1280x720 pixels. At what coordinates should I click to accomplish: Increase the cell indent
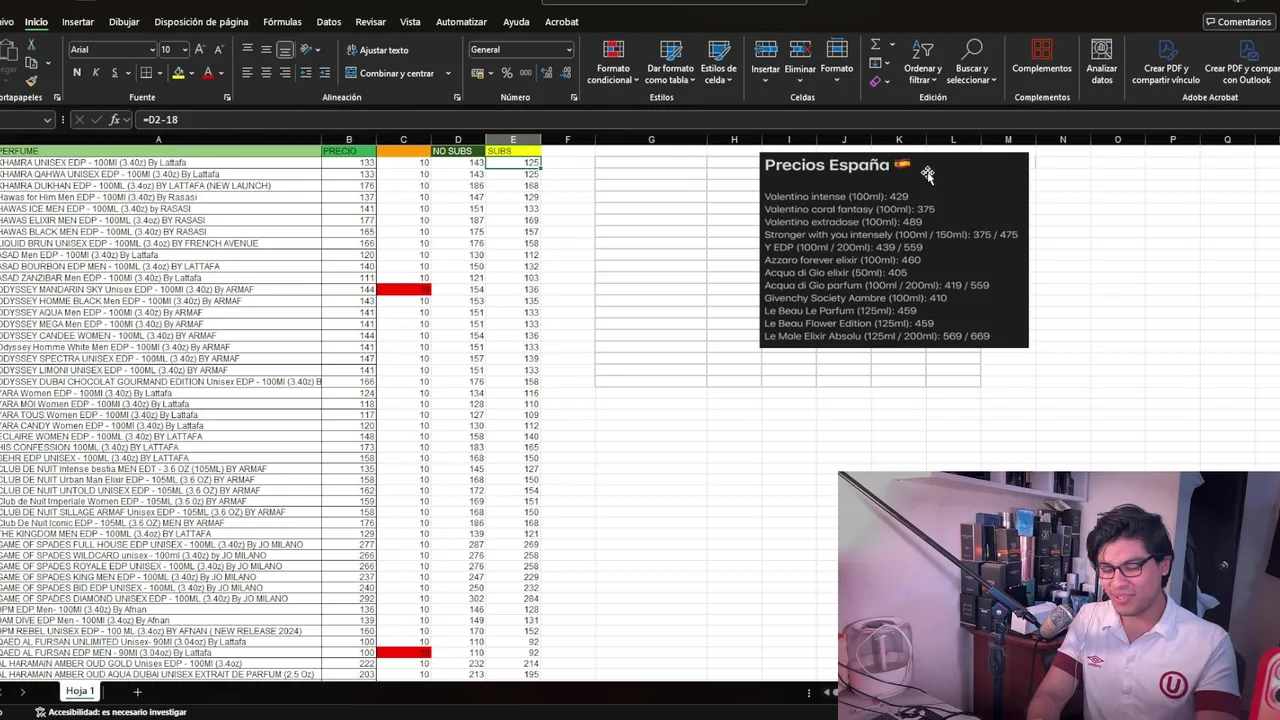click(325, 73)
